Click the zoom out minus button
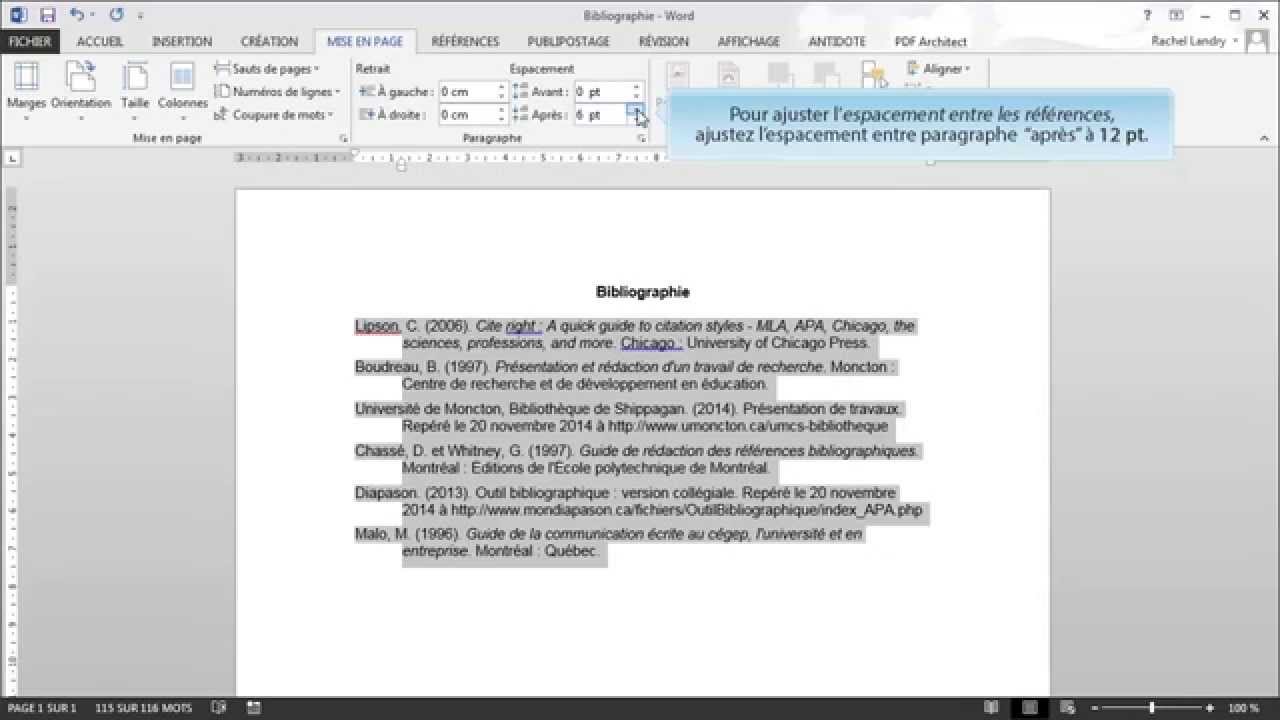Image resolution: width=1280 pixels, height=720 pixels. coord(1094,708)
